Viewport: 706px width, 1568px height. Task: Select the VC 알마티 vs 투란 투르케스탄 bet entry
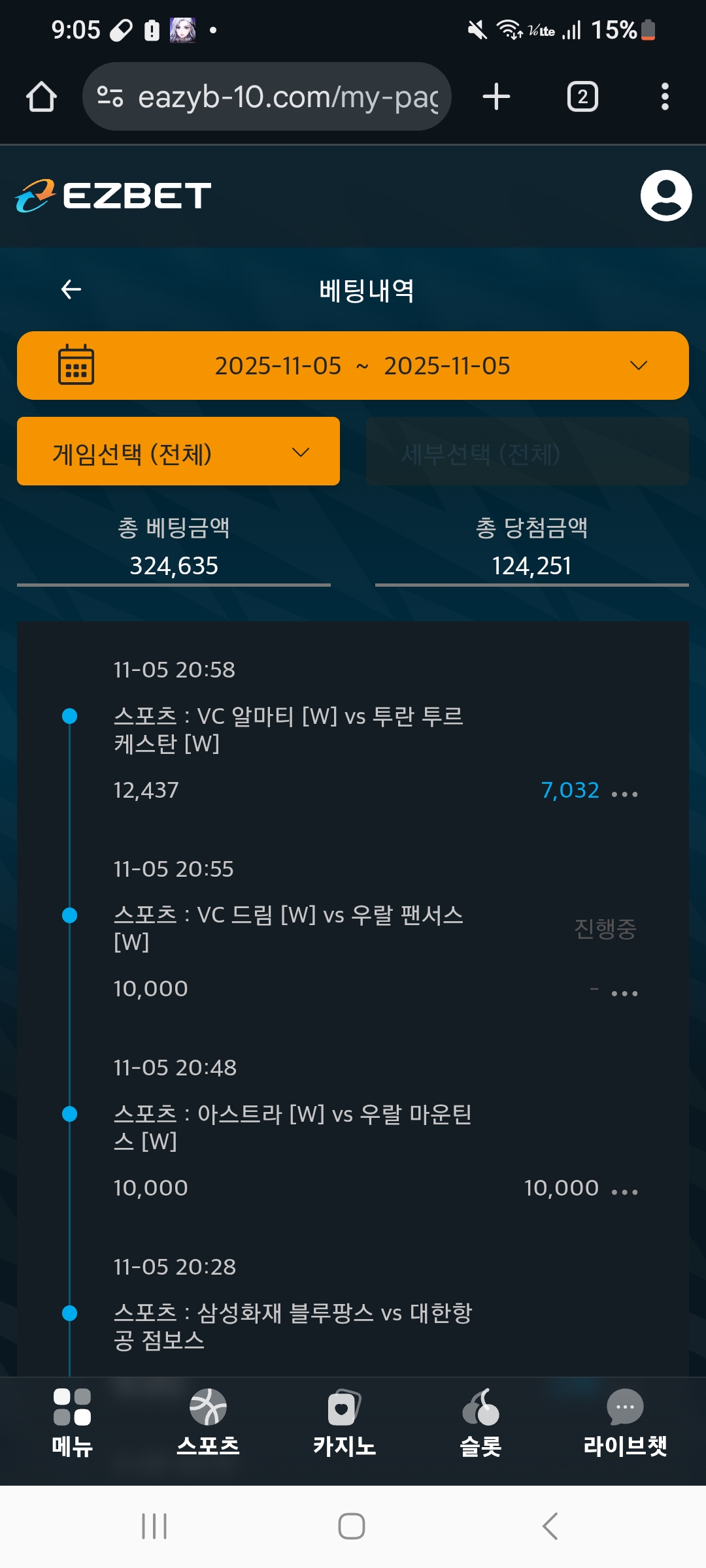pyautogui.click(x=288, y=730)
